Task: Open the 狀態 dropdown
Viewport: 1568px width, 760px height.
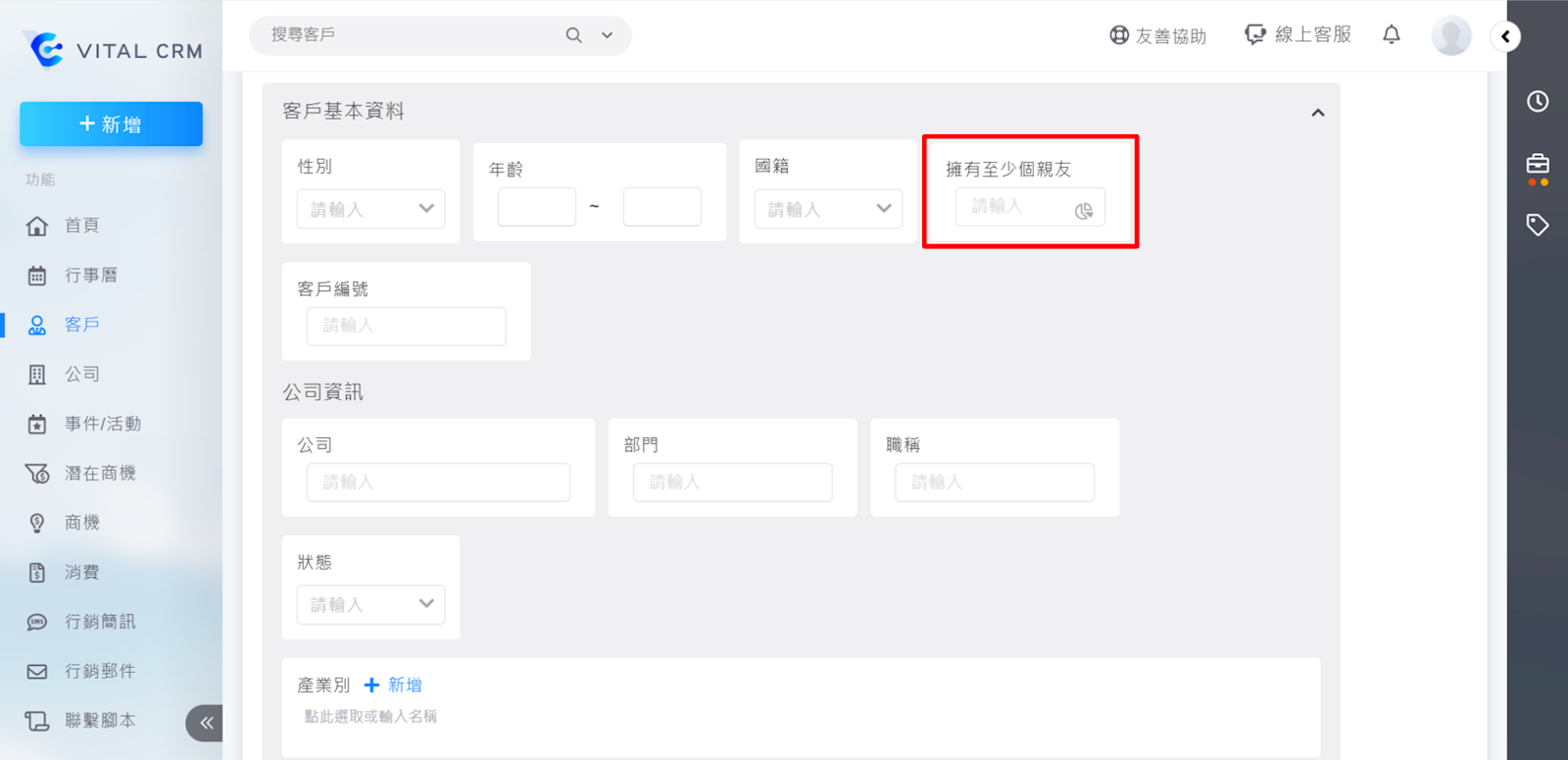Action: 370,604
